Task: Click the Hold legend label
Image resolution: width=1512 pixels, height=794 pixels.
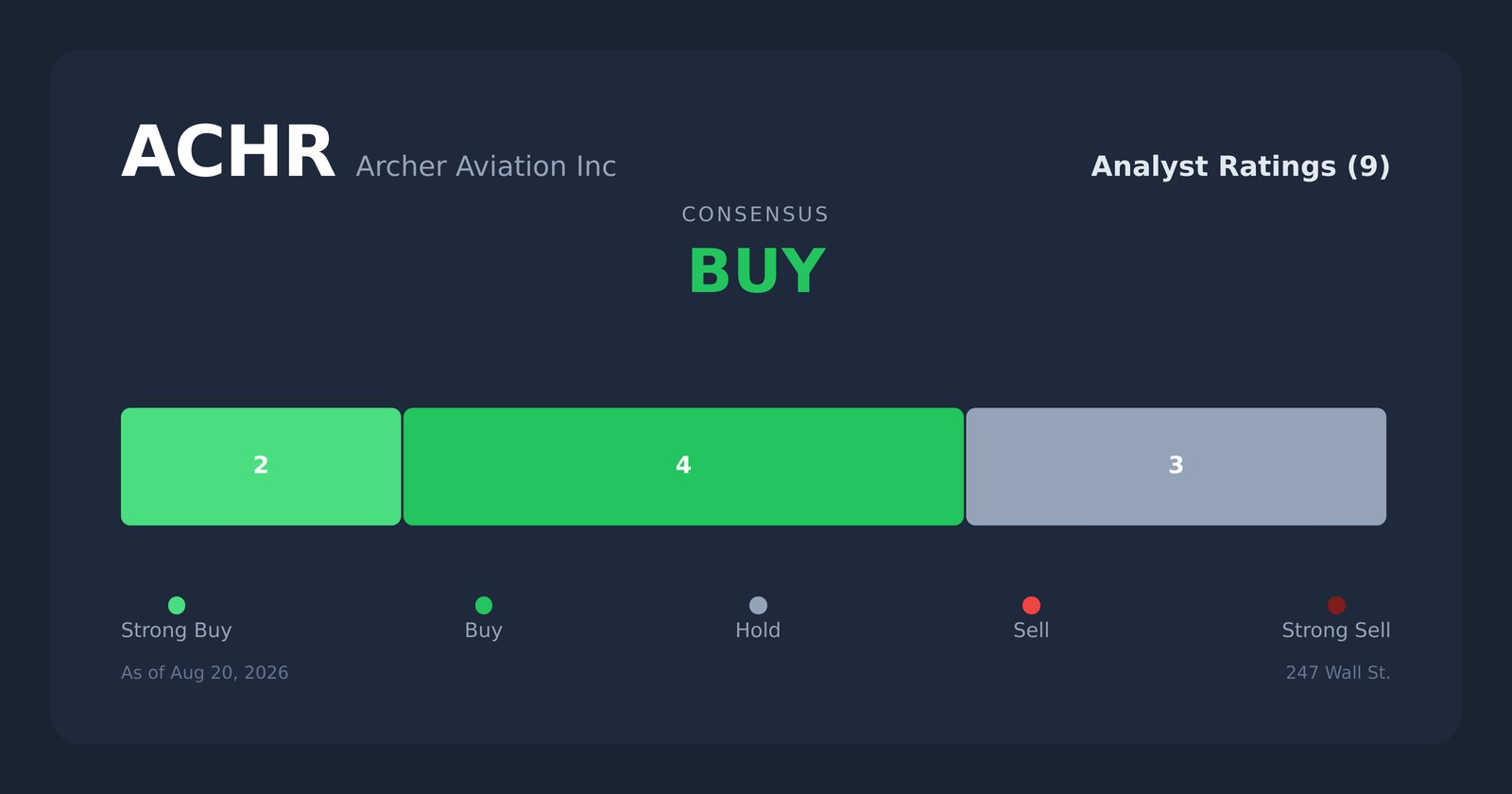Action: click(758, 630)
